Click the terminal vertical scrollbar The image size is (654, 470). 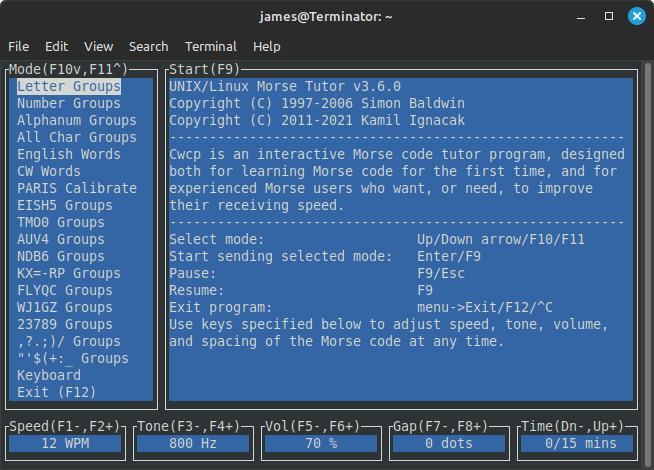coord(647,263)
